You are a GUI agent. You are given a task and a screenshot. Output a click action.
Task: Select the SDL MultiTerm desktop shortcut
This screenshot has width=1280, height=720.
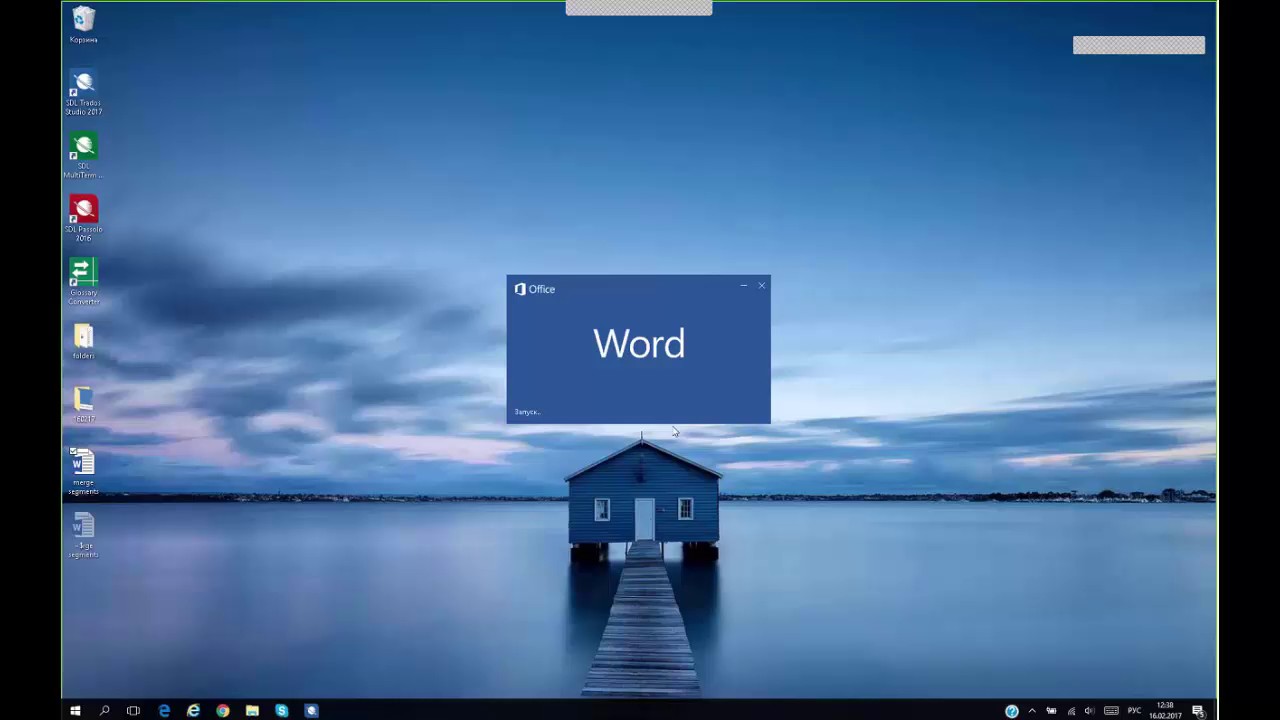[84, 156]
